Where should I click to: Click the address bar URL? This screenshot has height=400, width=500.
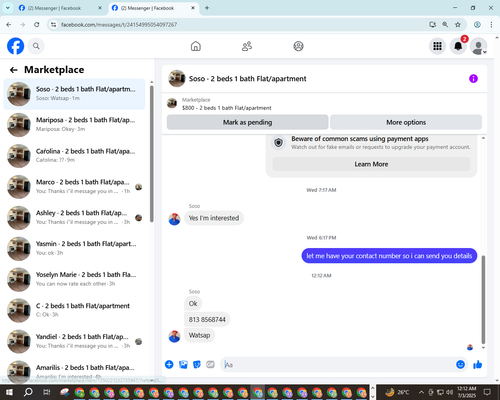[119, 25]
